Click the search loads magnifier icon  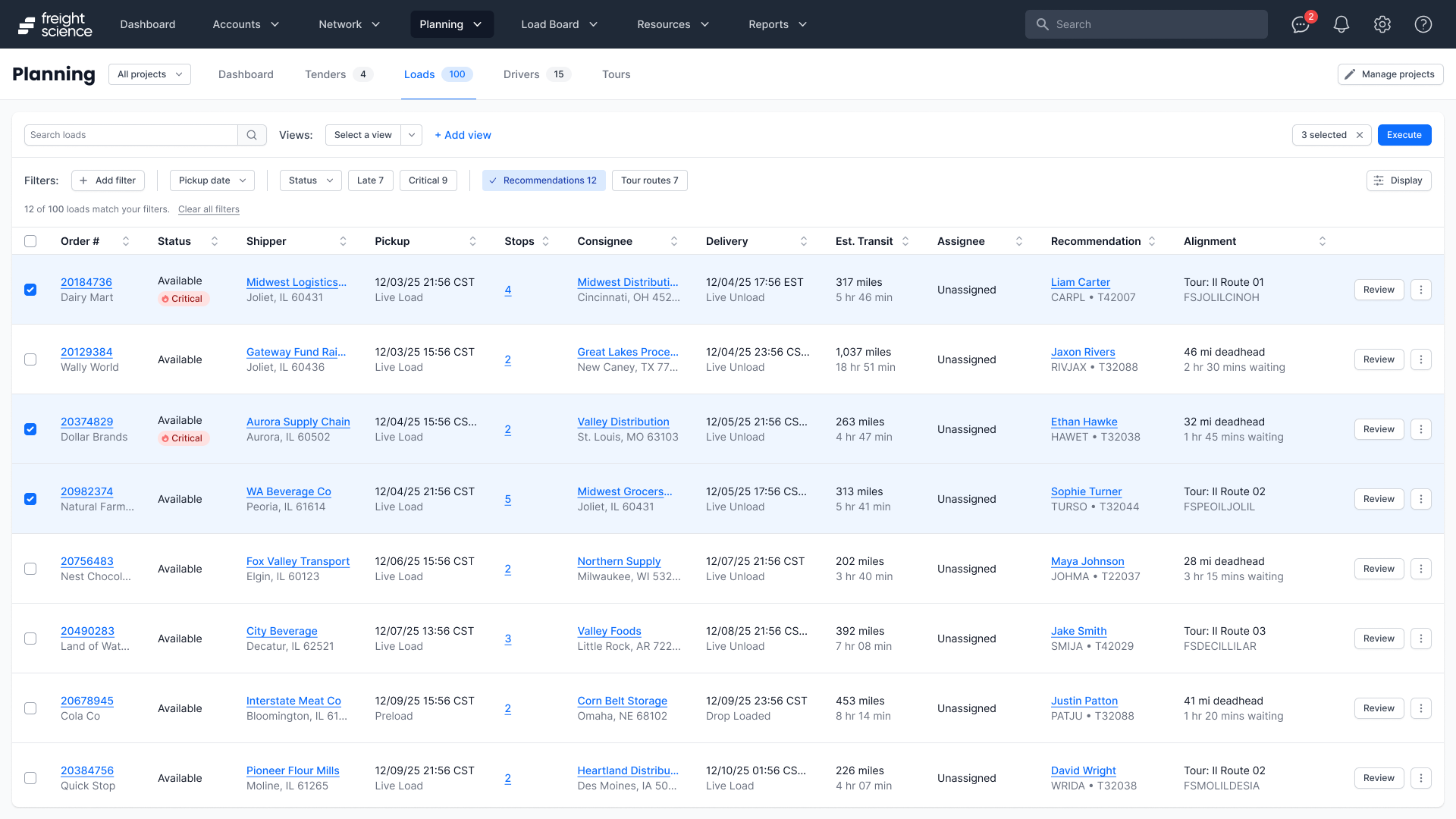tap(252, 135)
